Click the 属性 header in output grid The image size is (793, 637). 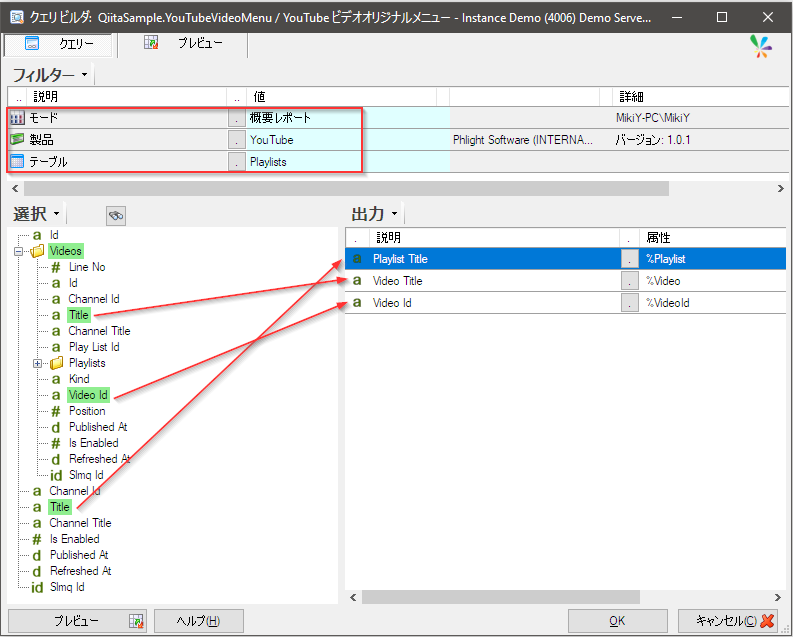pyautogui.click(x=713, y=237)
